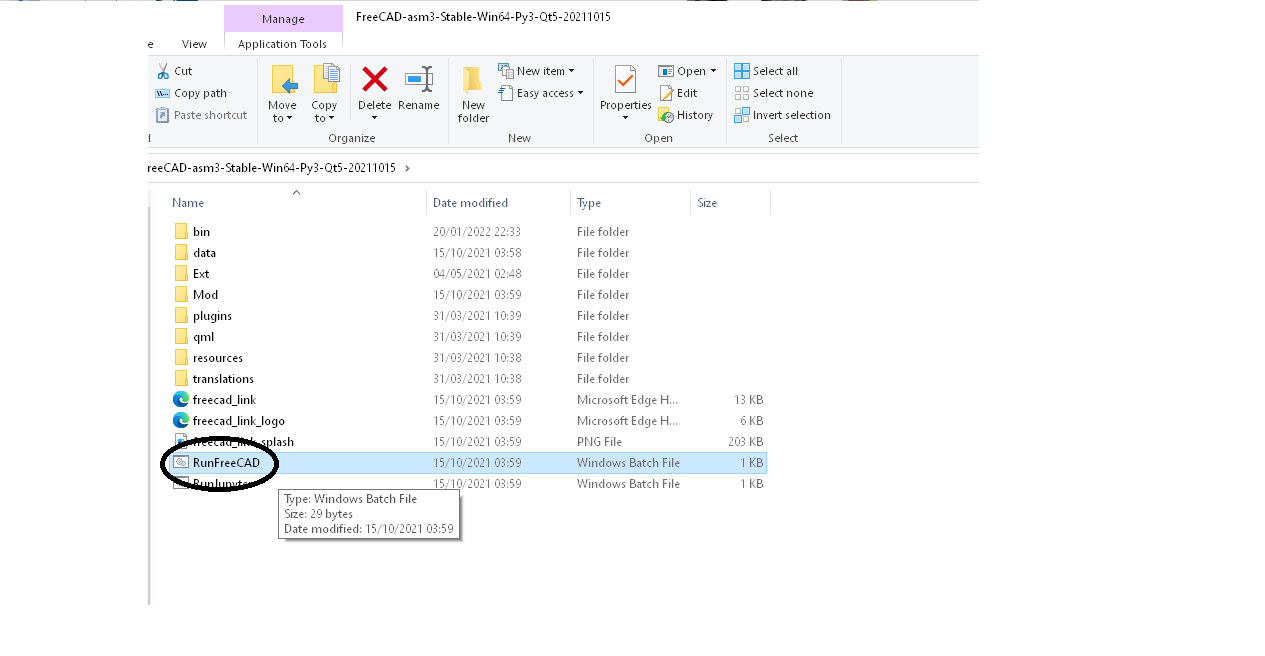
Task: Click the data folder icon
Action: pos(181,252)
